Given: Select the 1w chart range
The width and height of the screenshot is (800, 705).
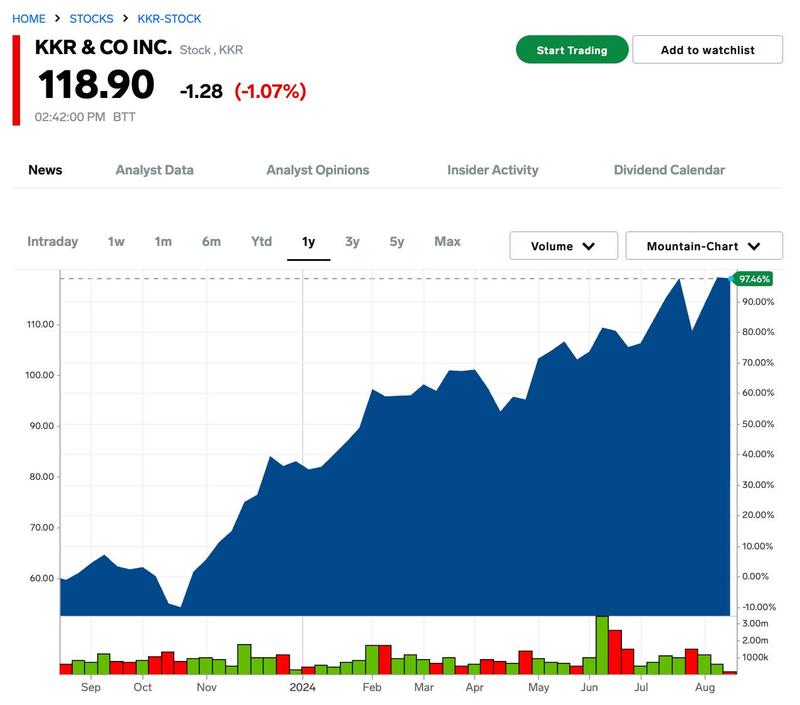Looking at the screenshot, I should click(116, 241).
